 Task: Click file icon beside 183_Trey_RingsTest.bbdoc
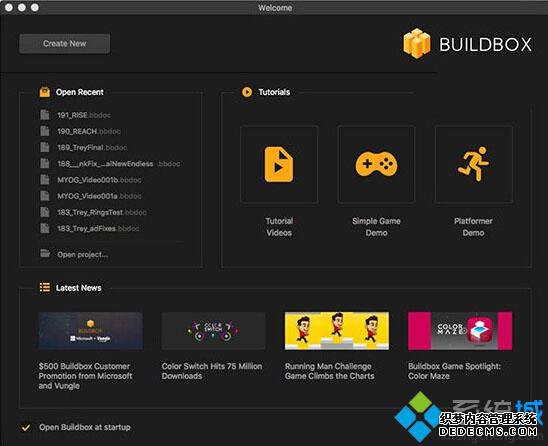pyautogui.click(x=45, y=212)
